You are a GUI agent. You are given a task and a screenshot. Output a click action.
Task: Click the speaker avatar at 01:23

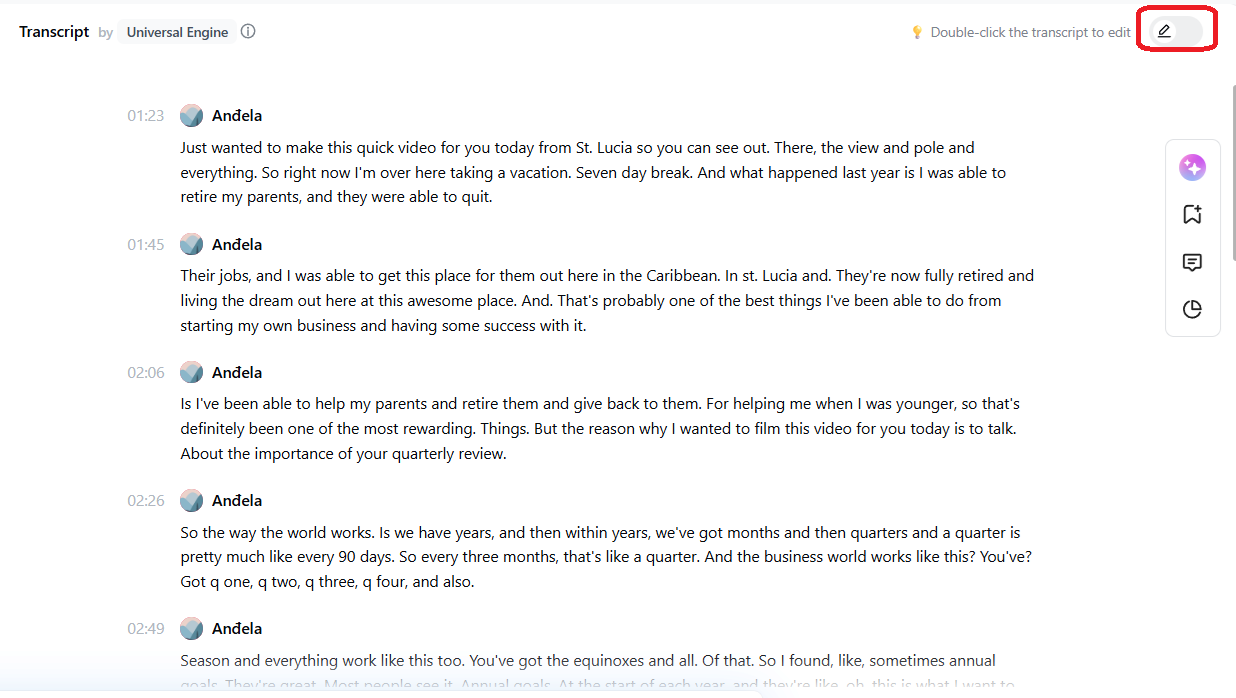[x=191, y=116]
